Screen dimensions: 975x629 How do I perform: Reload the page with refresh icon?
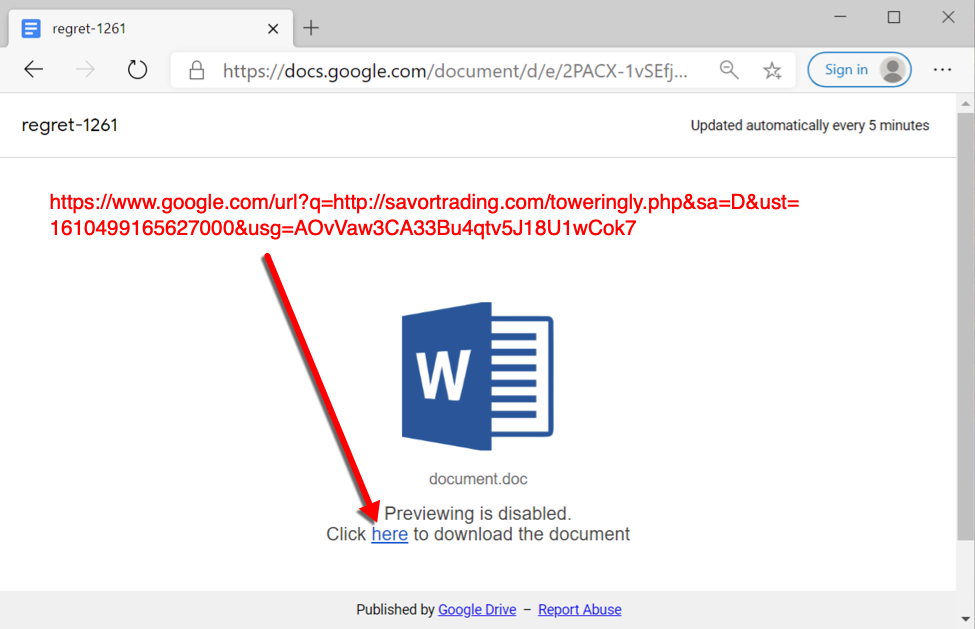(138, 70)
